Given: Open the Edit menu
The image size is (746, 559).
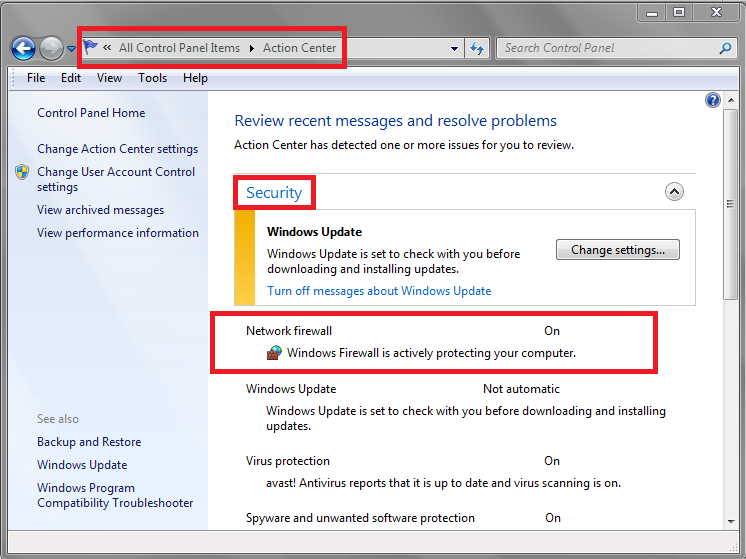Looking at the screenshot, I should [x=71, y=78].
